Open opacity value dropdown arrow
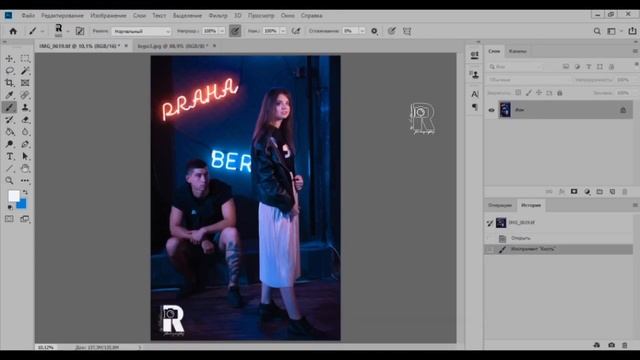 pyautogui.click(x=222, y=31)
